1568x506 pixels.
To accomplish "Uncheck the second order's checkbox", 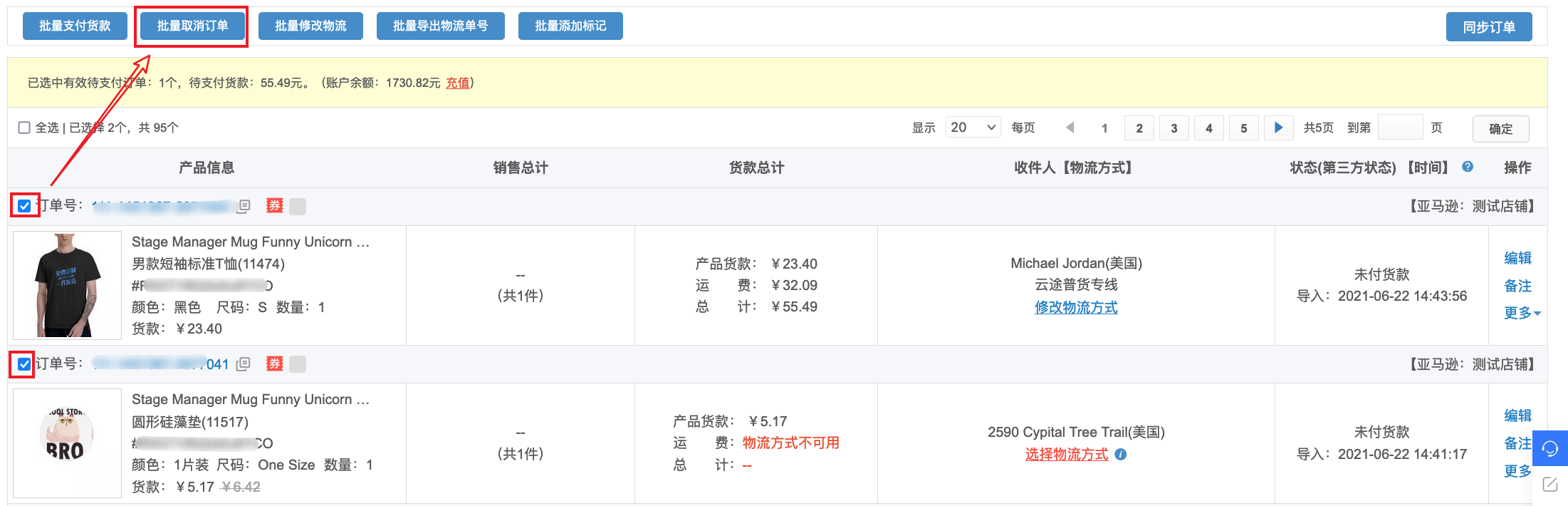I will (24, 364).
